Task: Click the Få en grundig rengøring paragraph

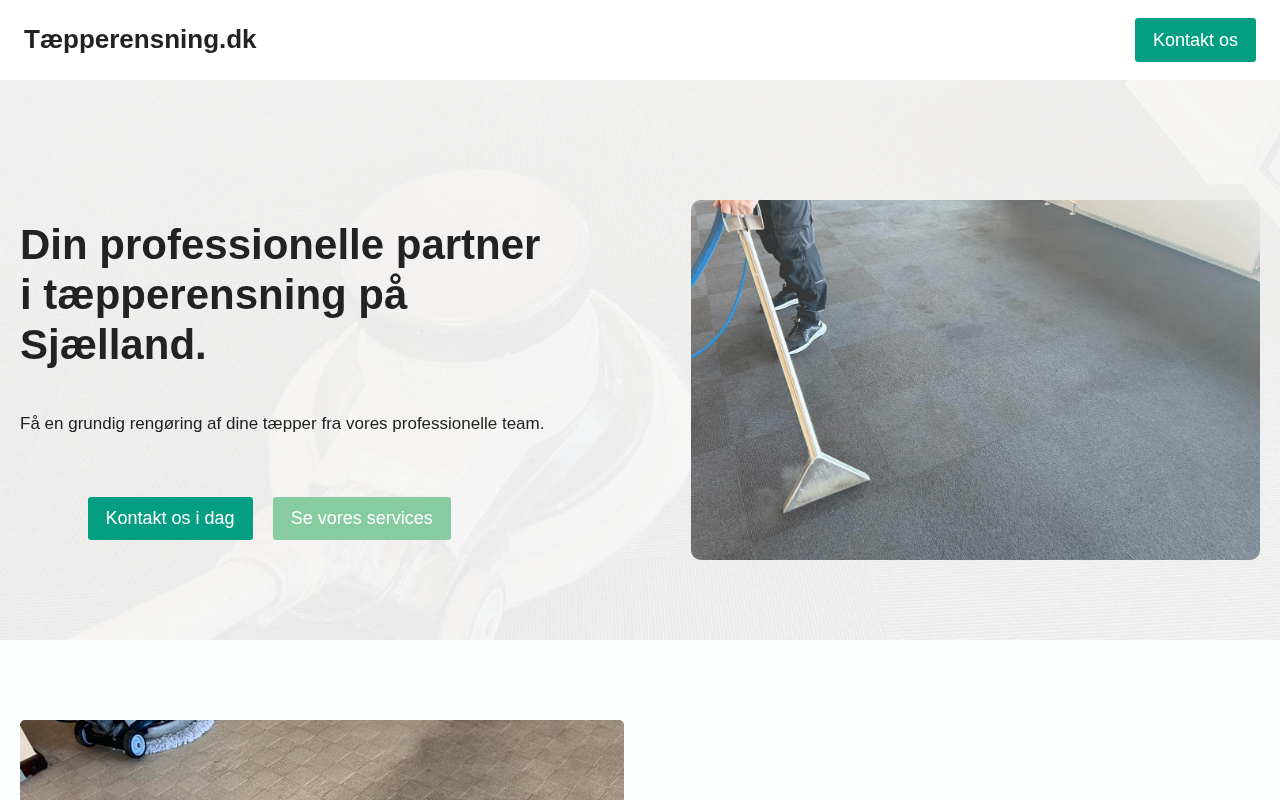Action: pyautogui.click(x=282, y=423)
